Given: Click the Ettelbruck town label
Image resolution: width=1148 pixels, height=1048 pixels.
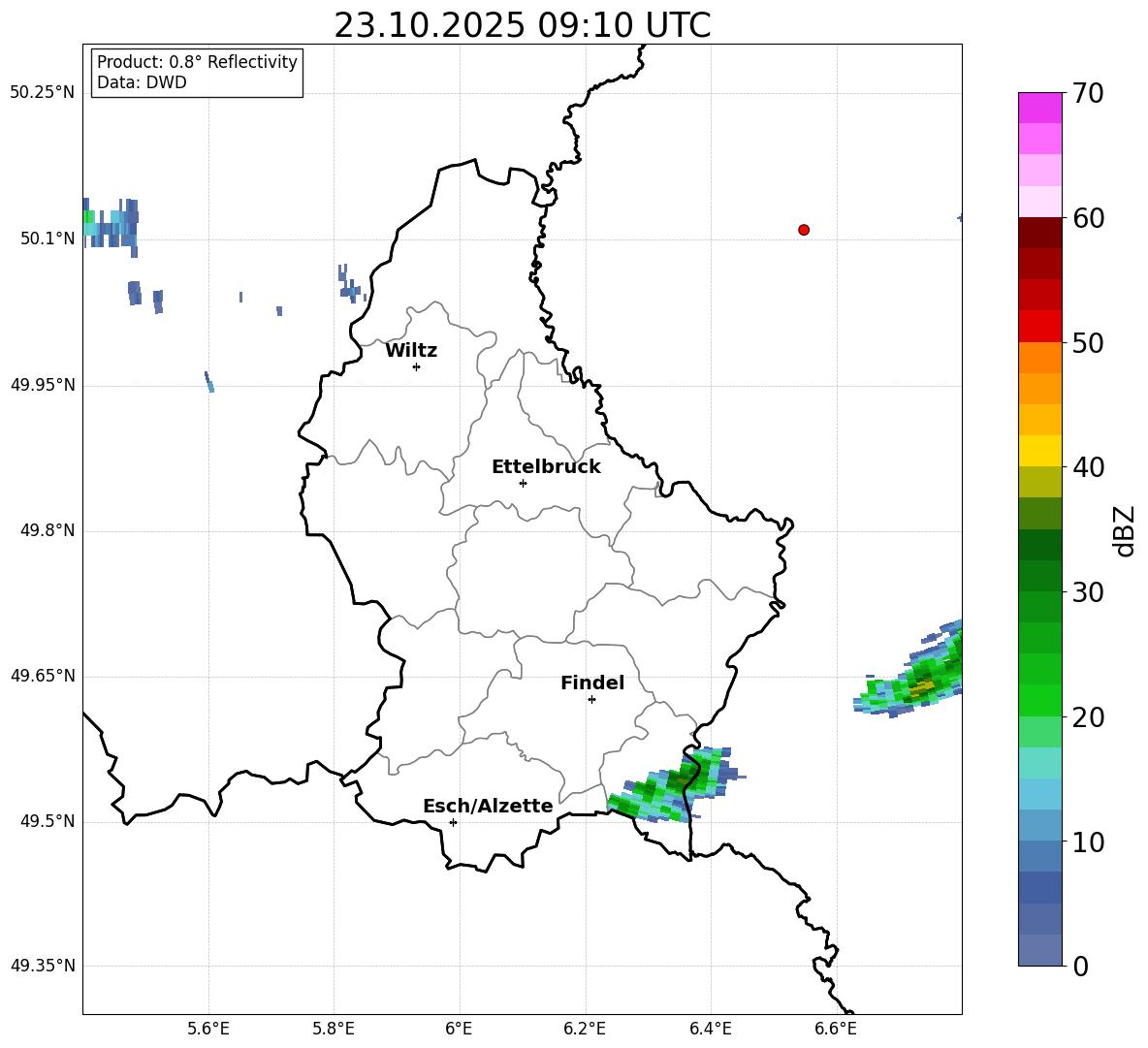Looking at the screenshot, I should click(x=546, y=466).
